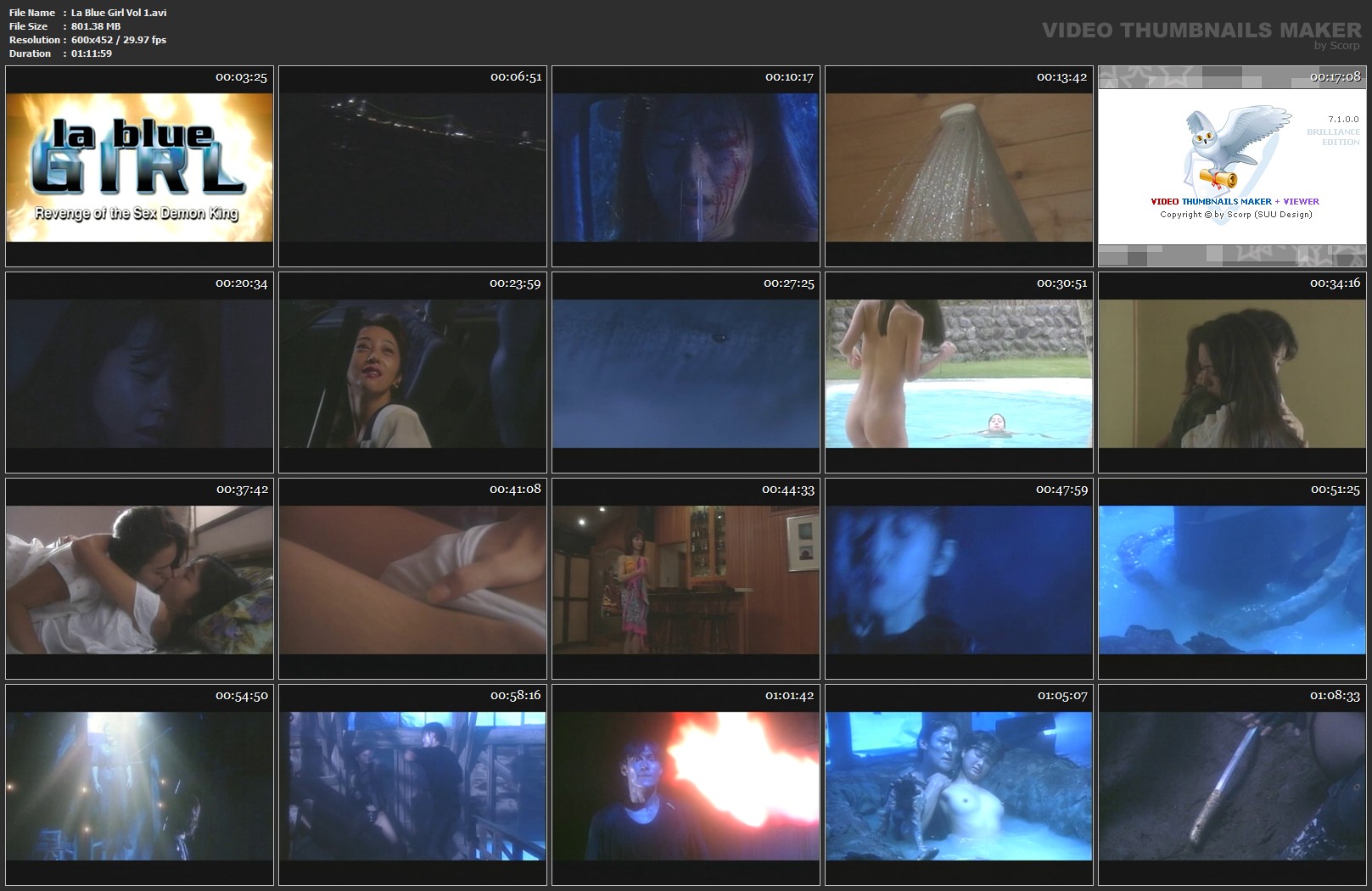Select the staircase thumbnail at 00:58:16
The image size is (1372, 891).
click(x=412, y=785)
